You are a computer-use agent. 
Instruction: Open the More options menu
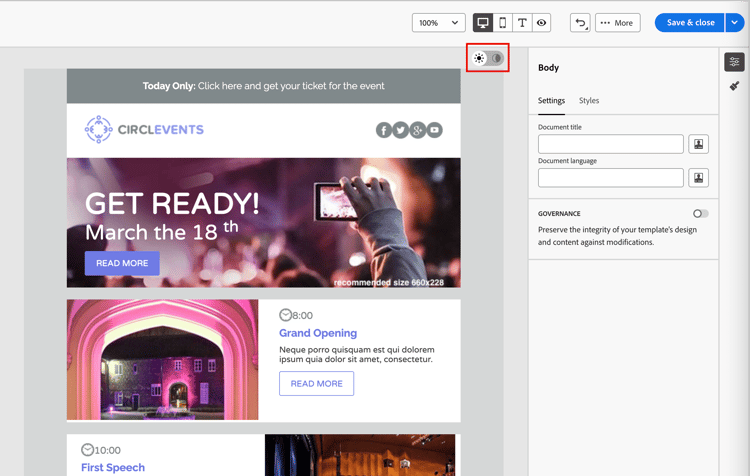click(x=617, y=23)
